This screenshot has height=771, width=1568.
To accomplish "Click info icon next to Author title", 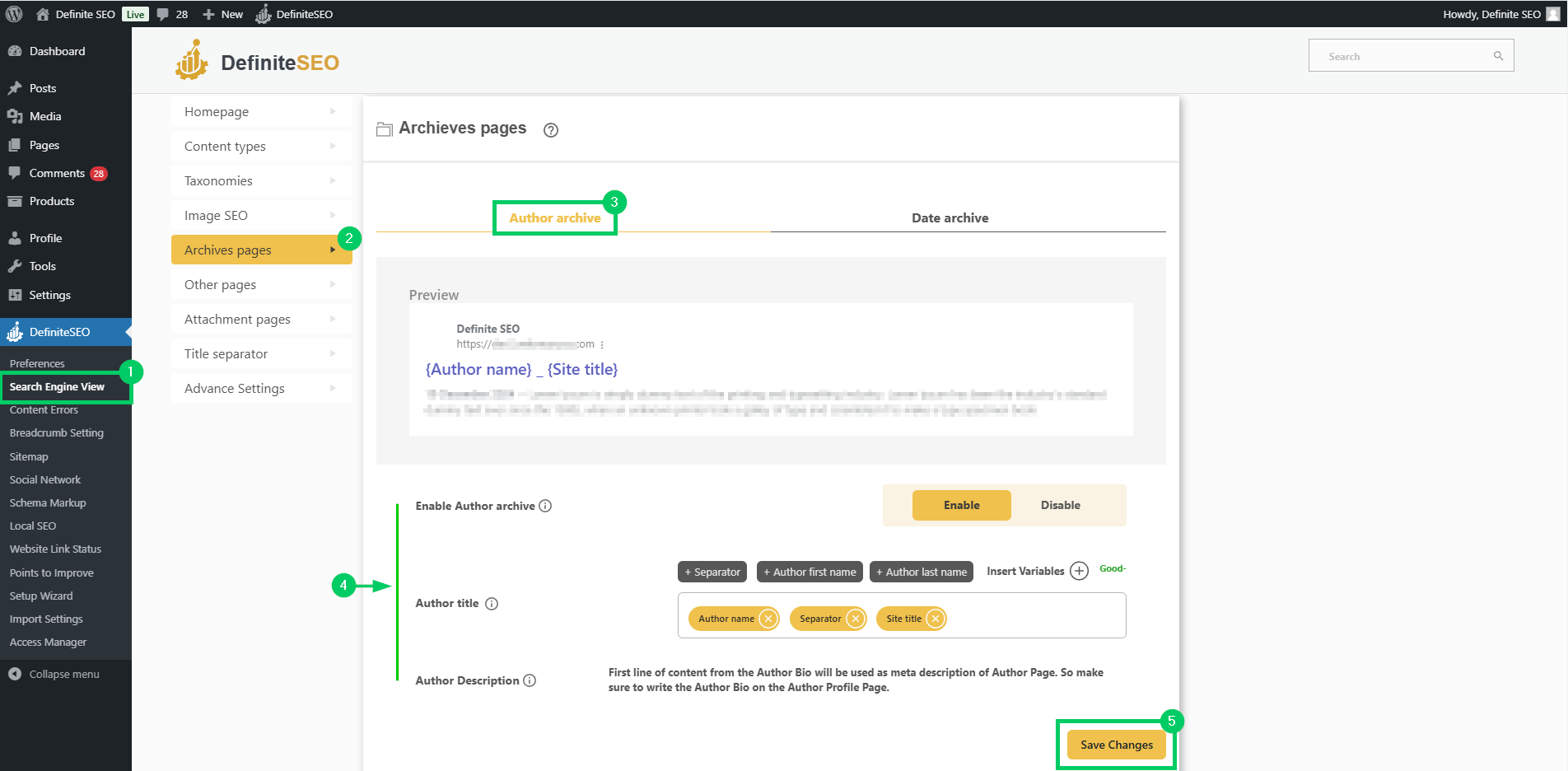I will coord(492,604).
